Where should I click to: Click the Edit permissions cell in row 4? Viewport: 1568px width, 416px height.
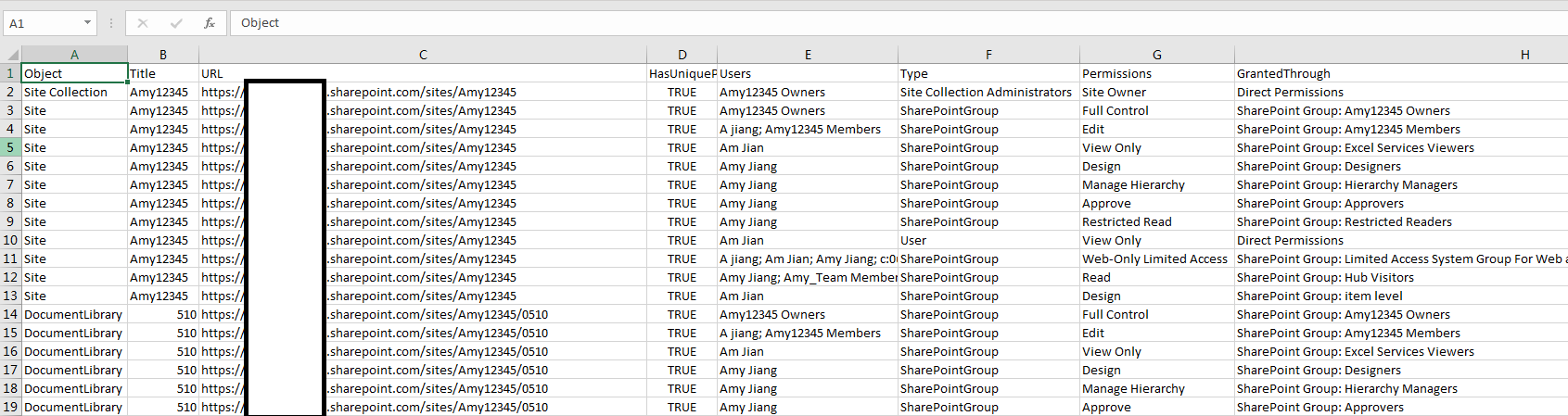click(x=1157, y=129)
